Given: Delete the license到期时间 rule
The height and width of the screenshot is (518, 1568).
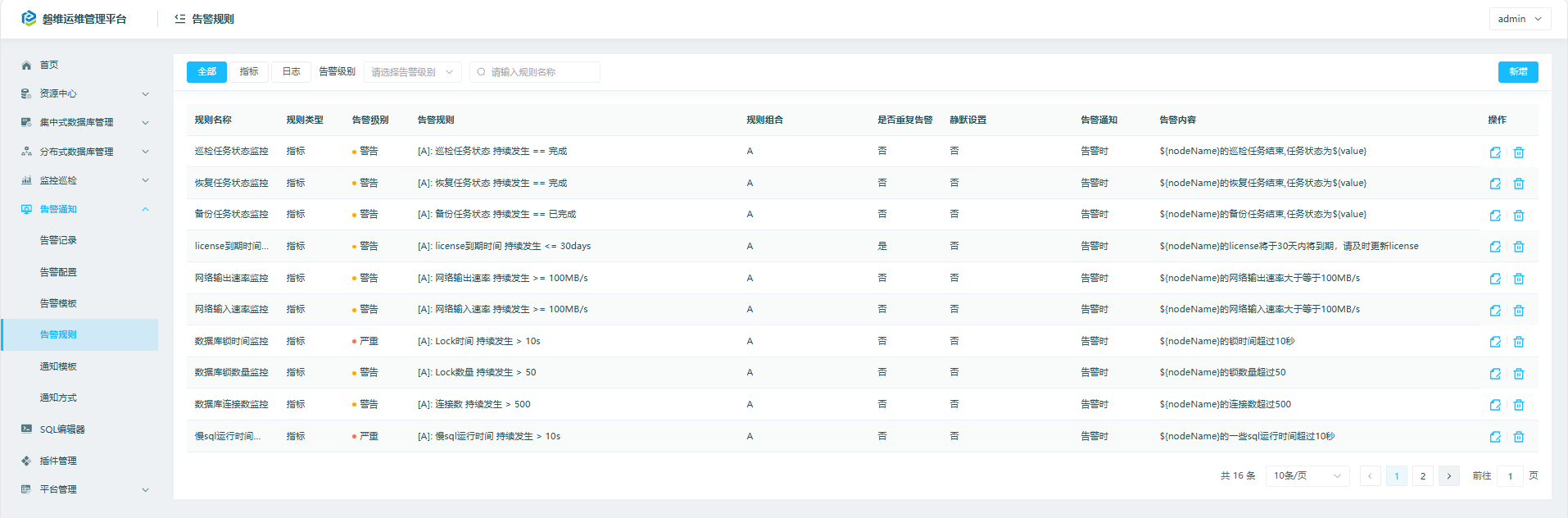Looking at the screenshot, I should pyautogui.click(x=1519, y=247).
